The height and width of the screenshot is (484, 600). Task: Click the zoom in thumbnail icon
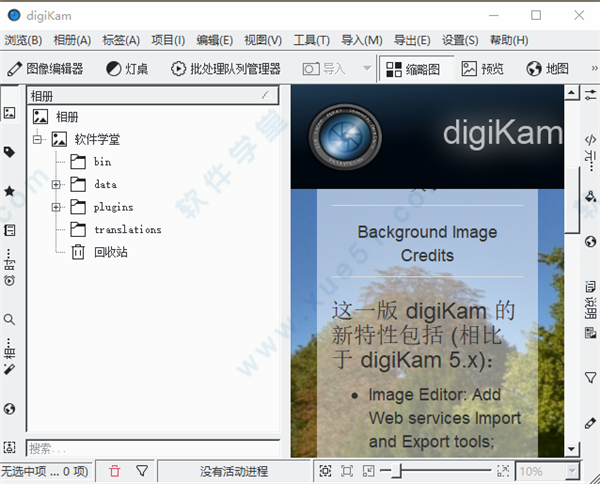tap(503, 471)
